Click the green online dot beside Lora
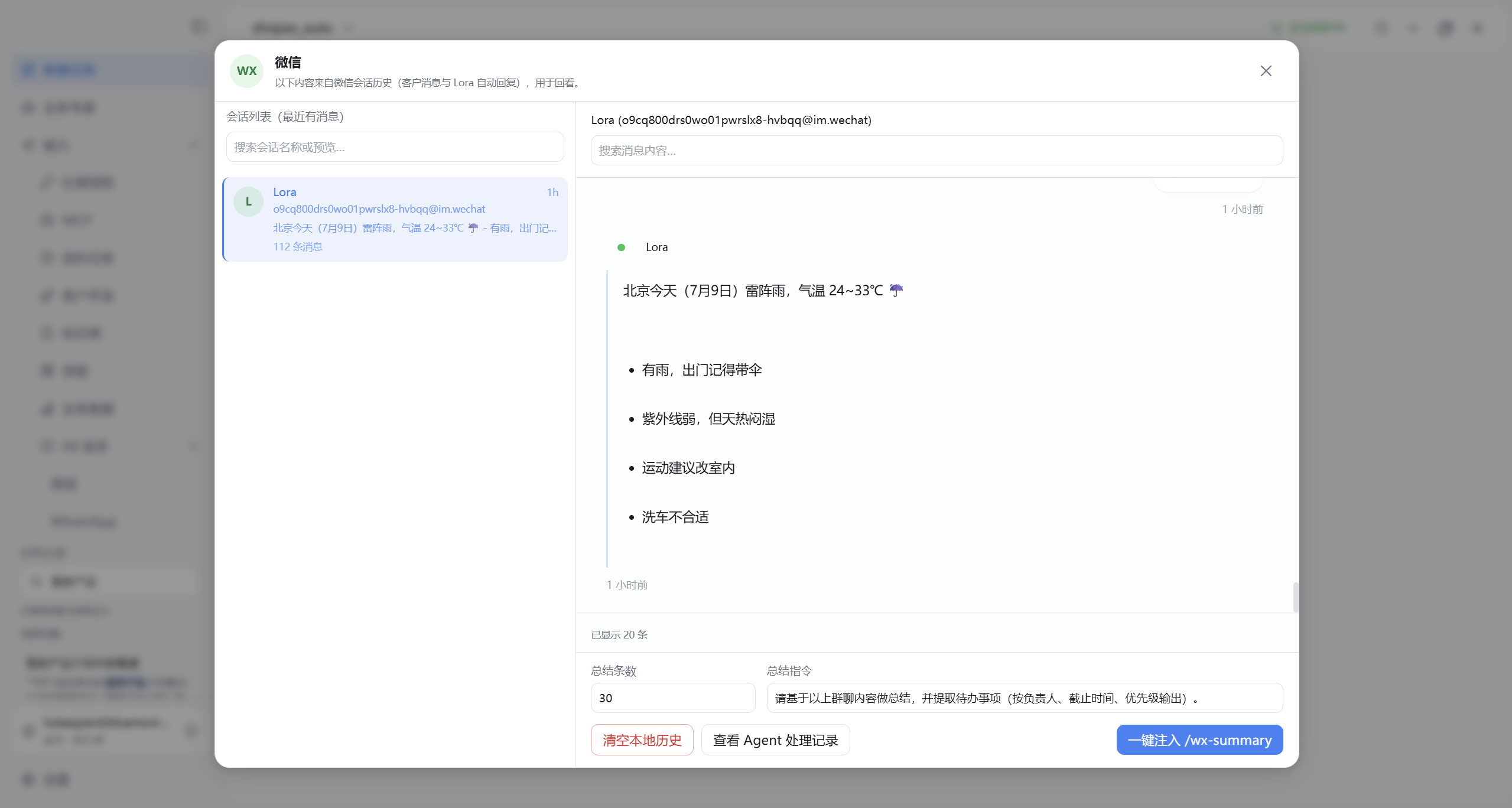This screenshot has width=1512, height=808. point(621,247)
